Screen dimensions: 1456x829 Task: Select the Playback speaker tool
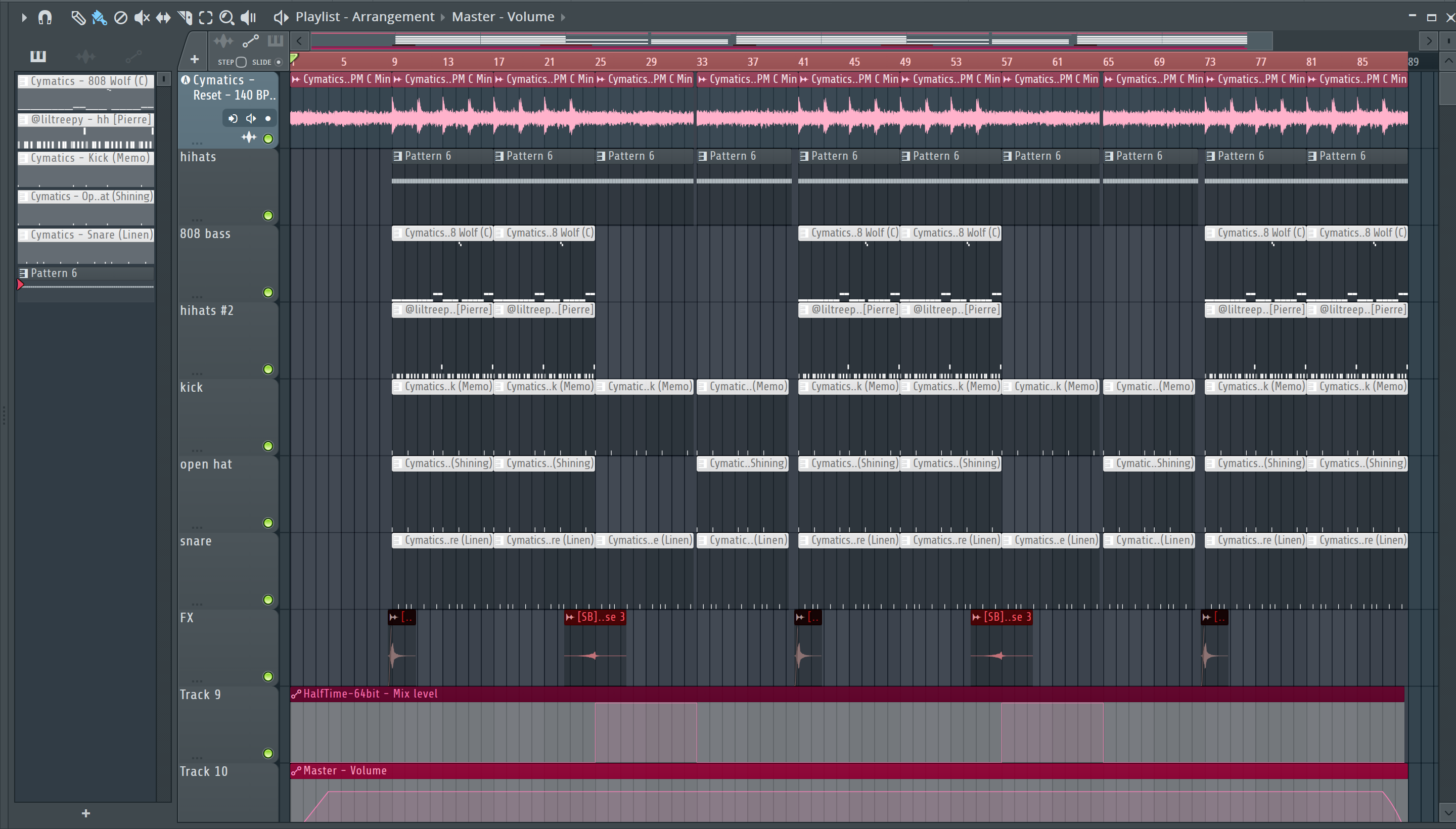(x=248, y=17)
